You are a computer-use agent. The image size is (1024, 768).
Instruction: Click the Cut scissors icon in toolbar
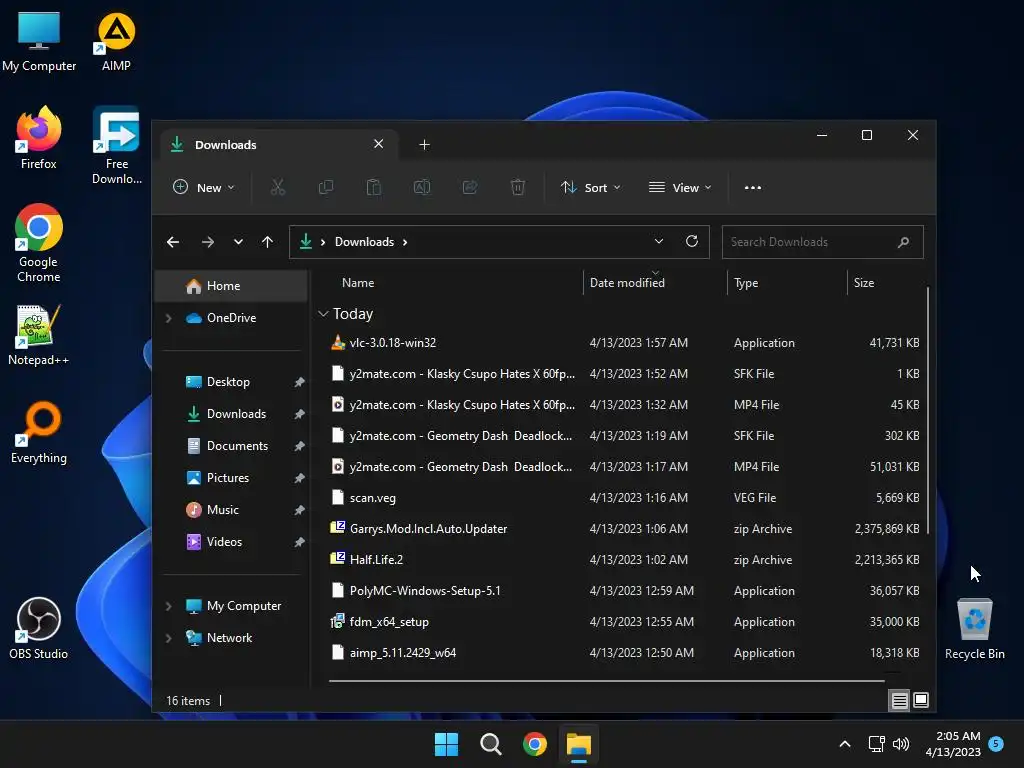[278, 188]
